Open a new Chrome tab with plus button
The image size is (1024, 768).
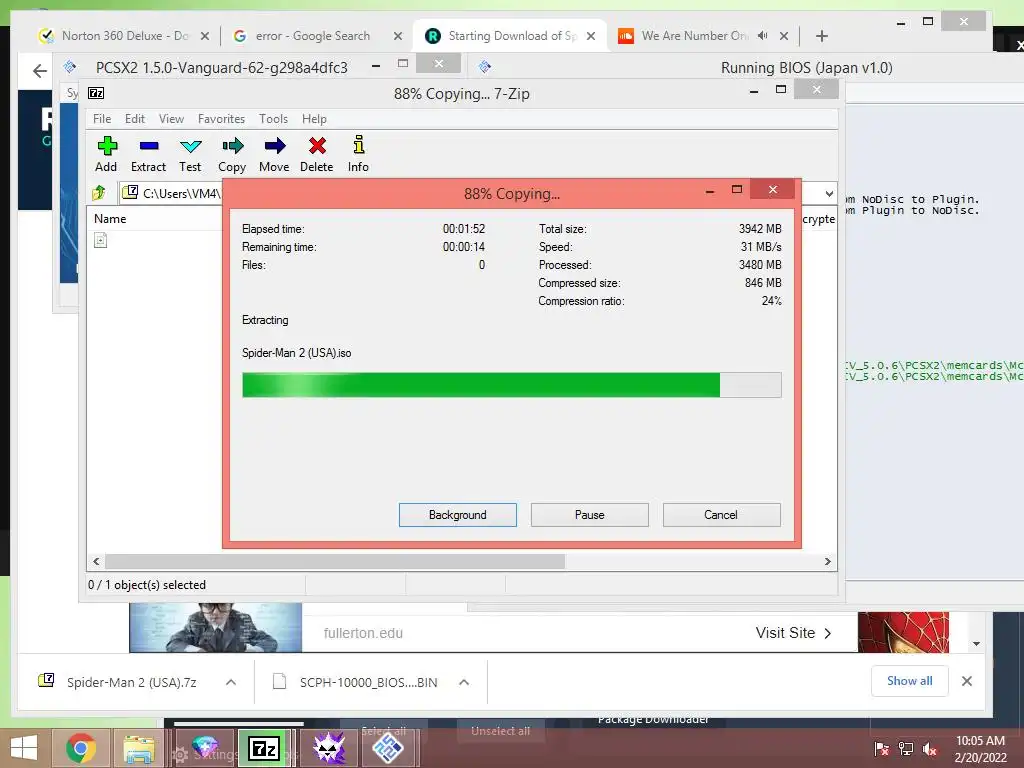tap(822, 36)
